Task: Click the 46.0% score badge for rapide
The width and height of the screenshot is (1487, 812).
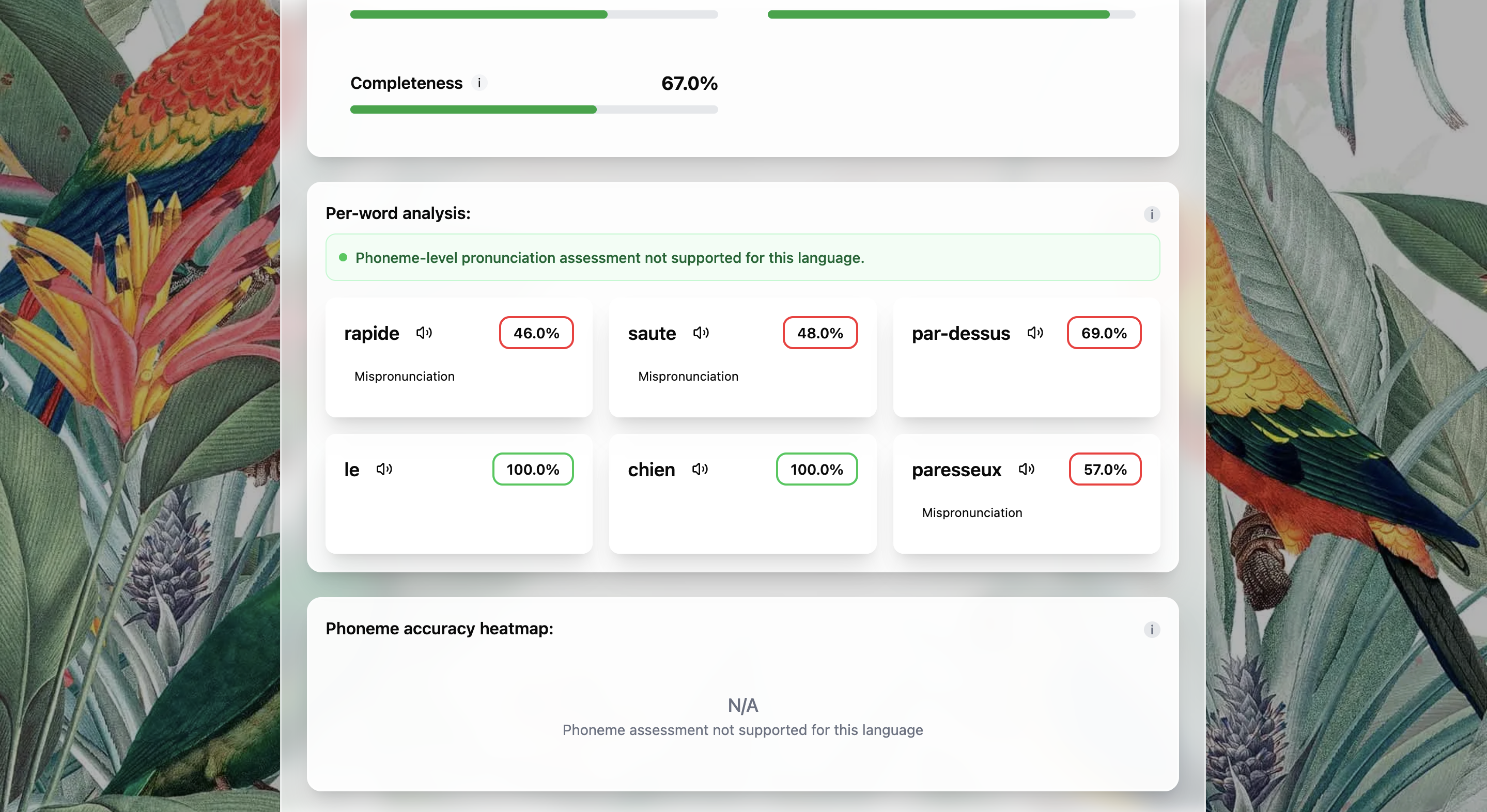Action: [536, 333]
